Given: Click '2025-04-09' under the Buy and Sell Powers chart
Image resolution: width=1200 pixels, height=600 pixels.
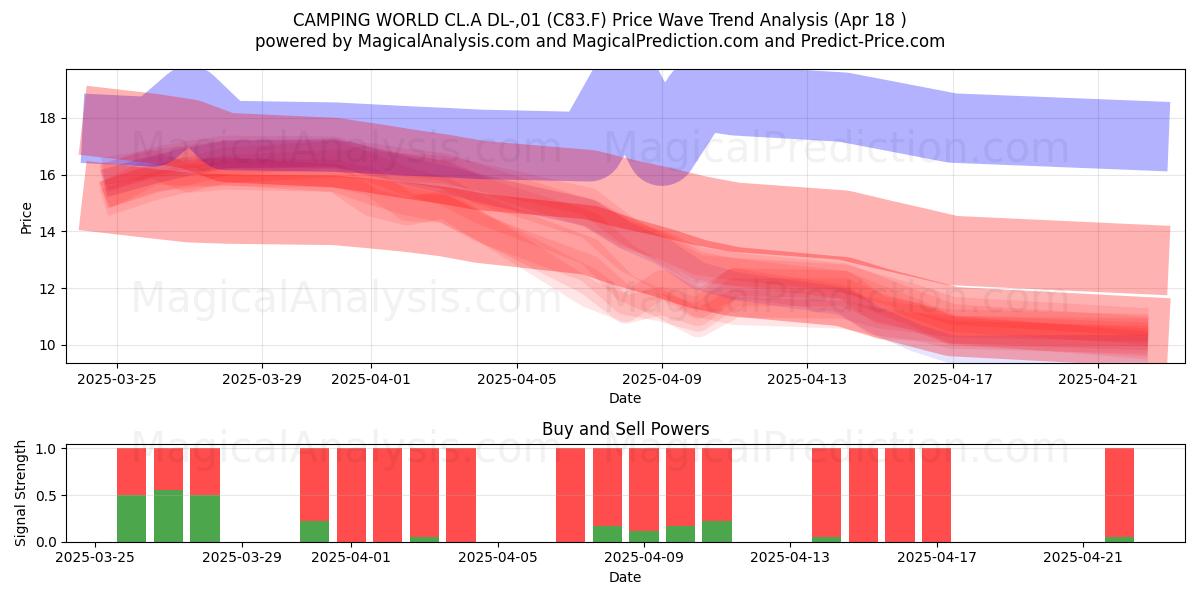Looking at the screenshot, I should [x=643, y=558].
